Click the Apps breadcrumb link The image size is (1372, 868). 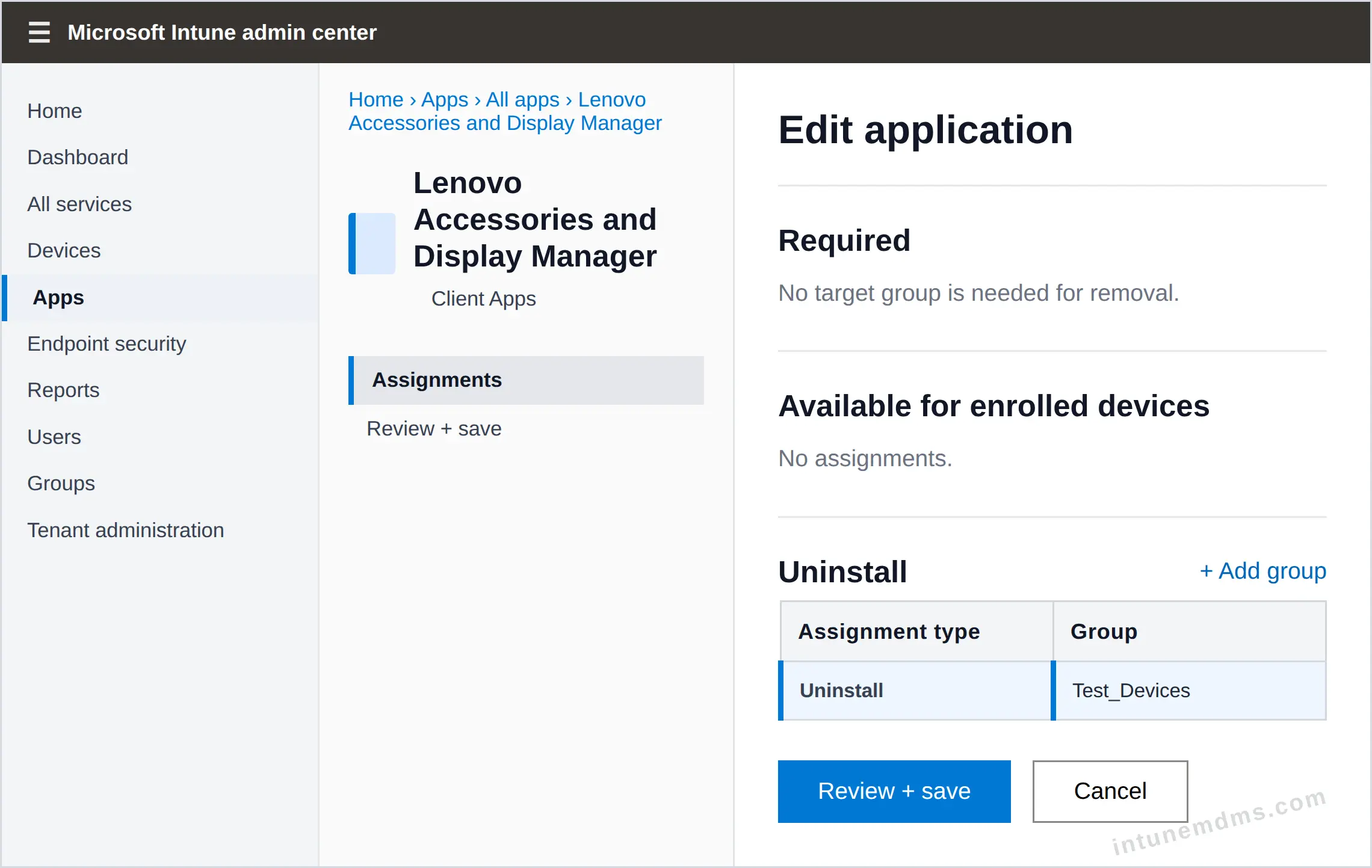445,99
